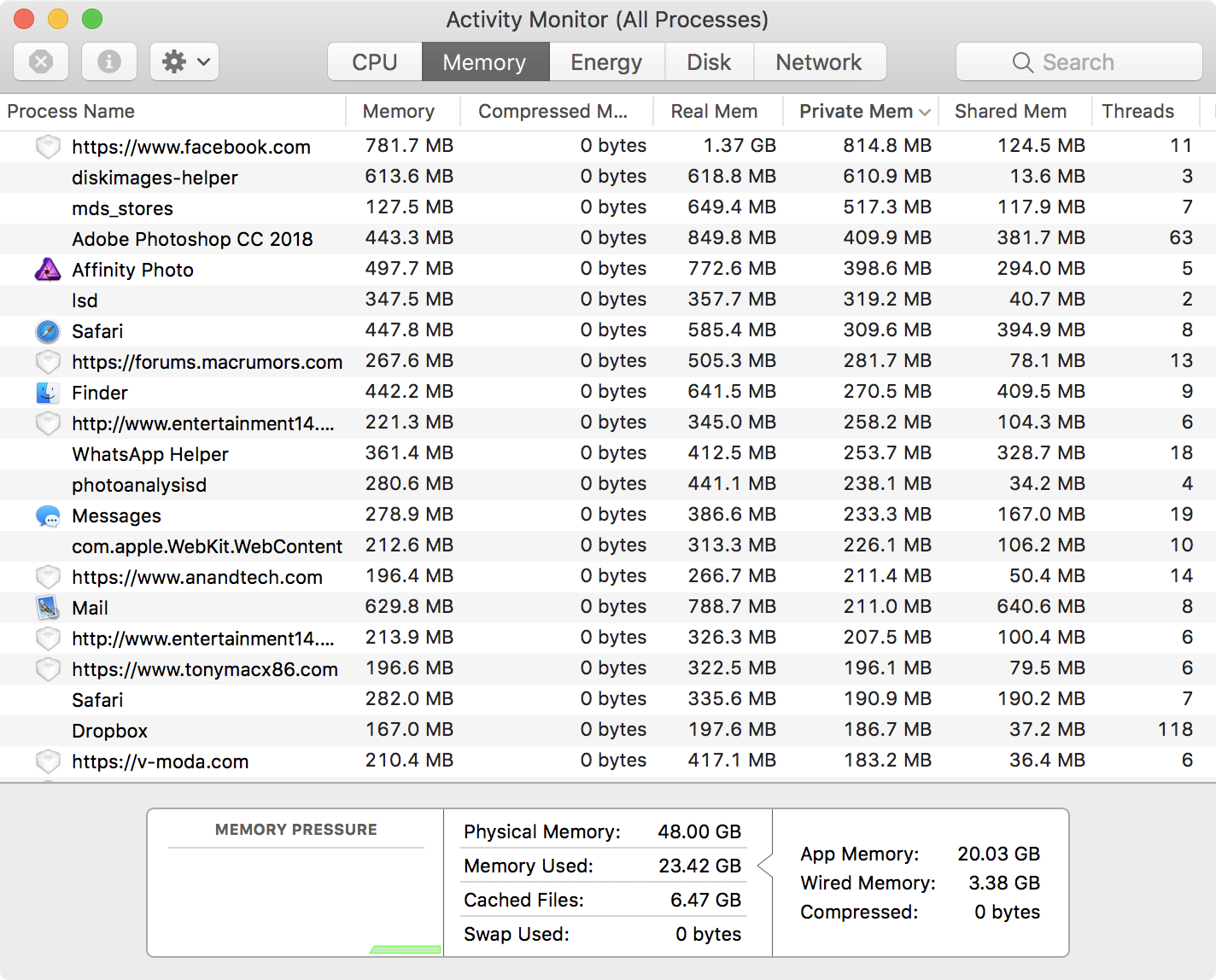The width and height of the screenshot is (1216, 980).
Task: Select the lsd process row
Action: [x=608, y=300]
